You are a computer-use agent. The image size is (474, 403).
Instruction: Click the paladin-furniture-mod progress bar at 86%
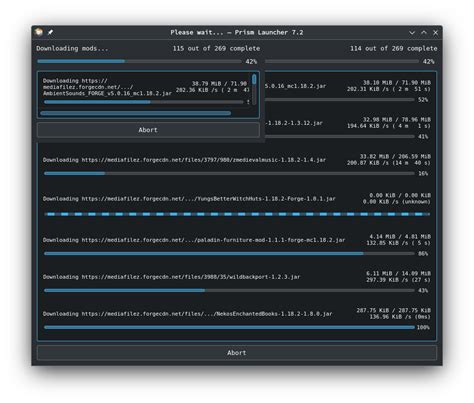[x=229, y=254]
